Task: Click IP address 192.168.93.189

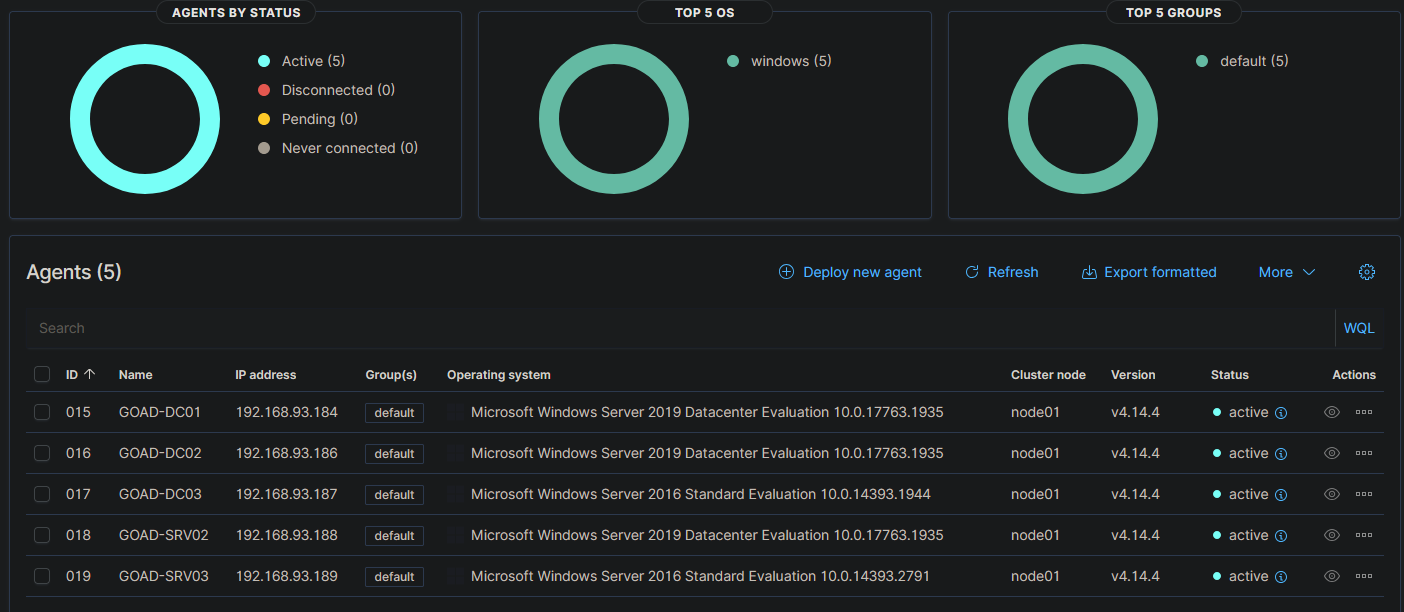Action: pos(287,576)
